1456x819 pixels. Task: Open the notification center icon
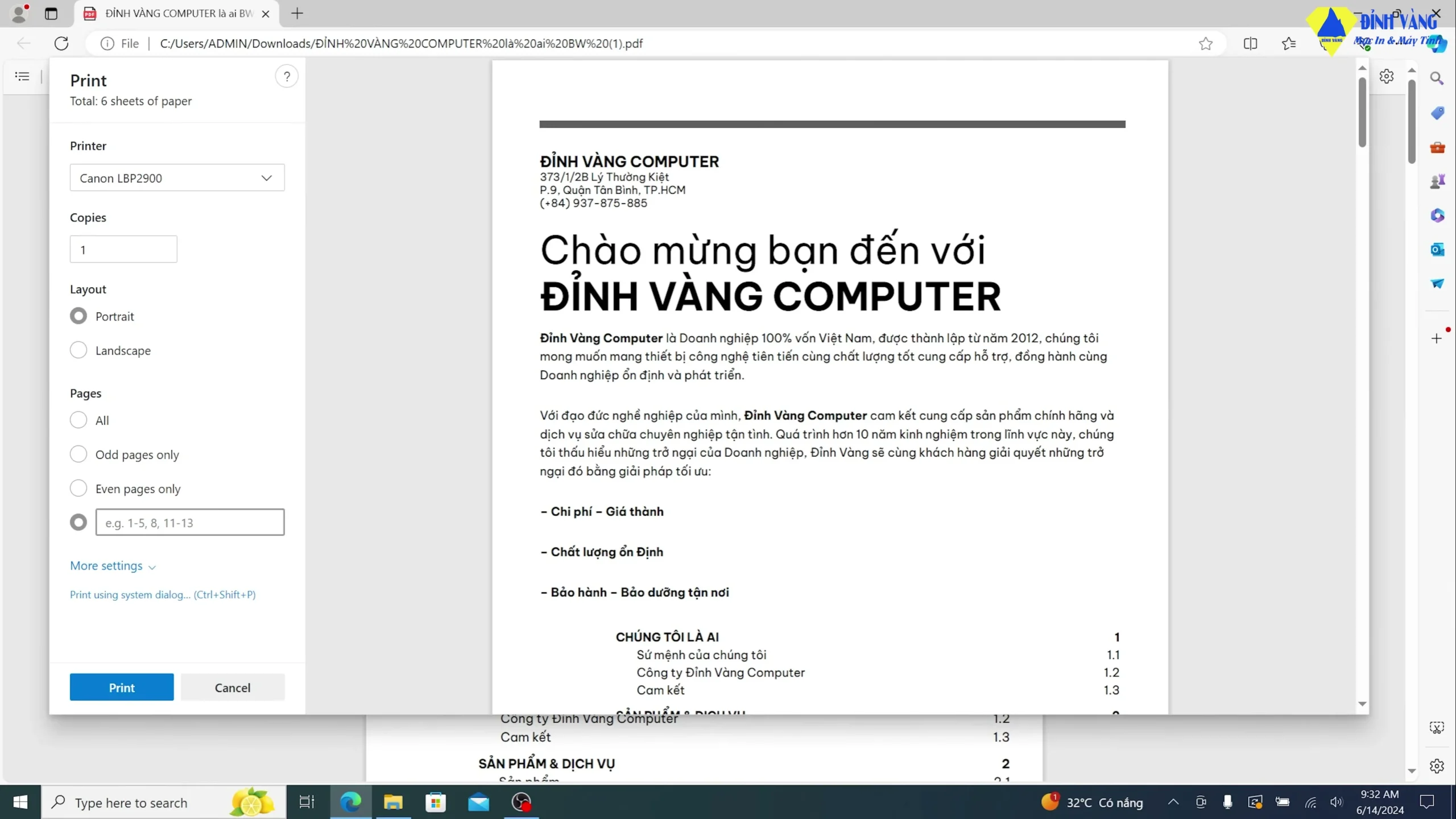pyautogui.click(x=1428, y=802)
